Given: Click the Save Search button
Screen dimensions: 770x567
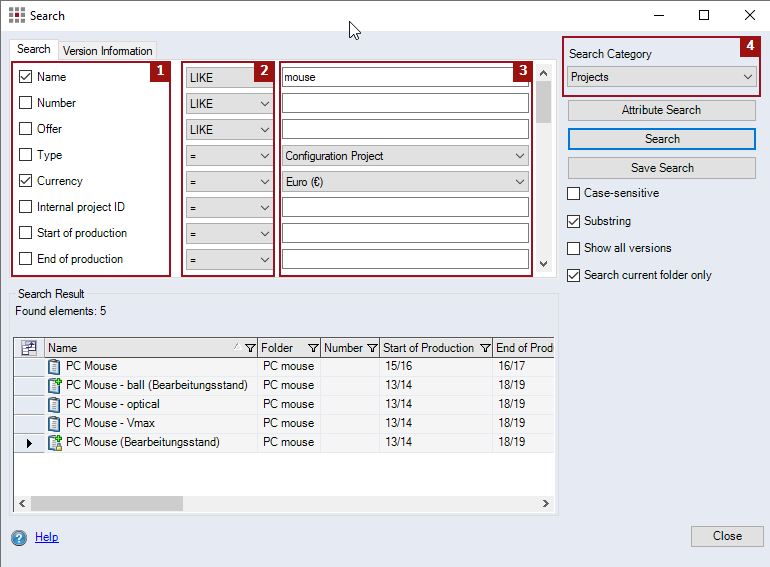Looking at the screenshot, I should coord(661,168).
